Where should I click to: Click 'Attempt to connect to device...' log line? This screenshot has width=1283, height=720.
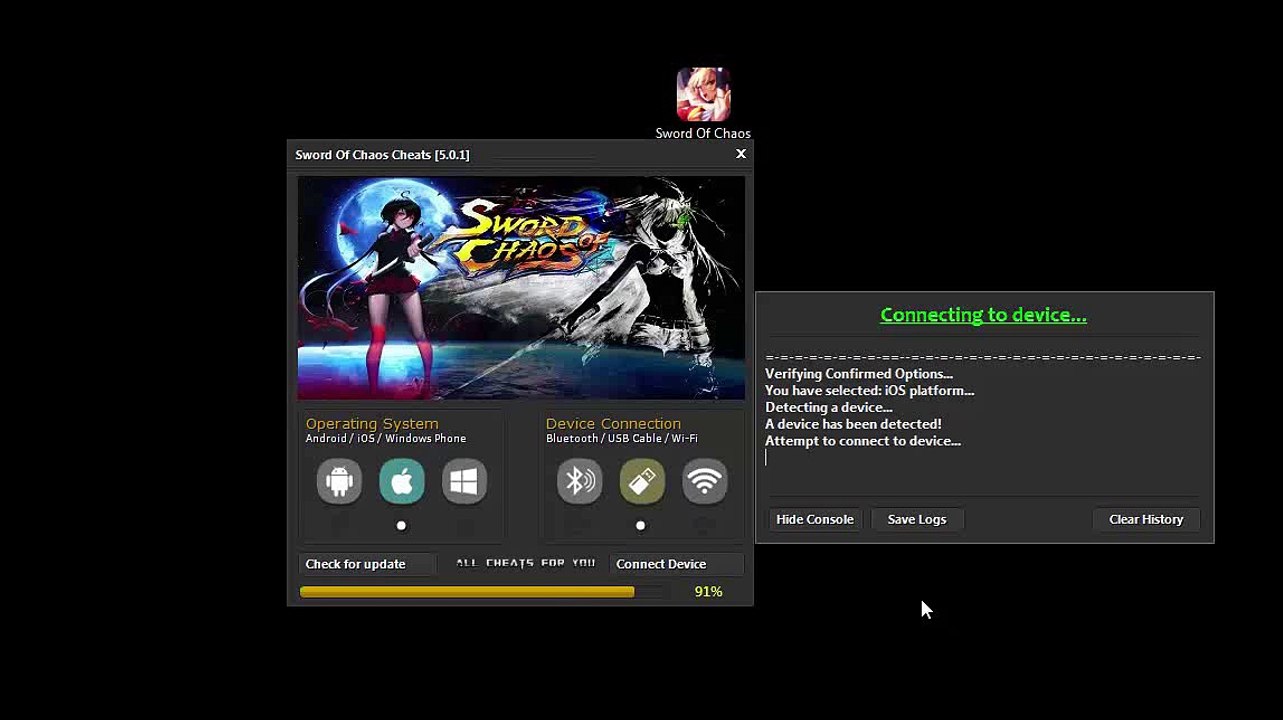click(863, 441)
